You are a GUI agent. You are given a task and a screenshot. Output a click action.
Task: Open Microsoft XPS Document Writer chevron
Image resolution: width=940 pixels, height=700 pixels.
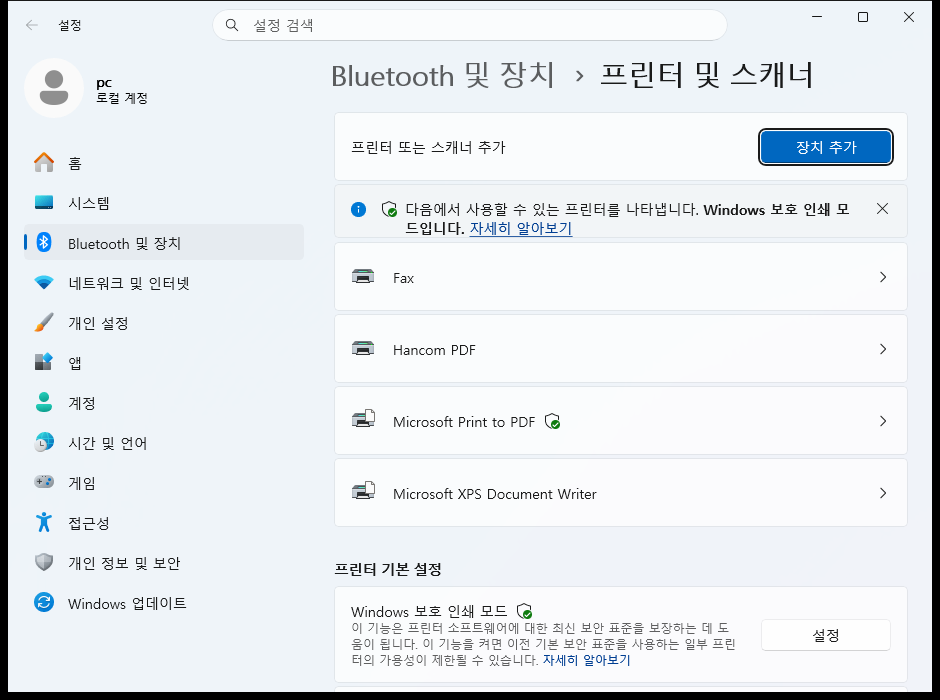(882, 493)
